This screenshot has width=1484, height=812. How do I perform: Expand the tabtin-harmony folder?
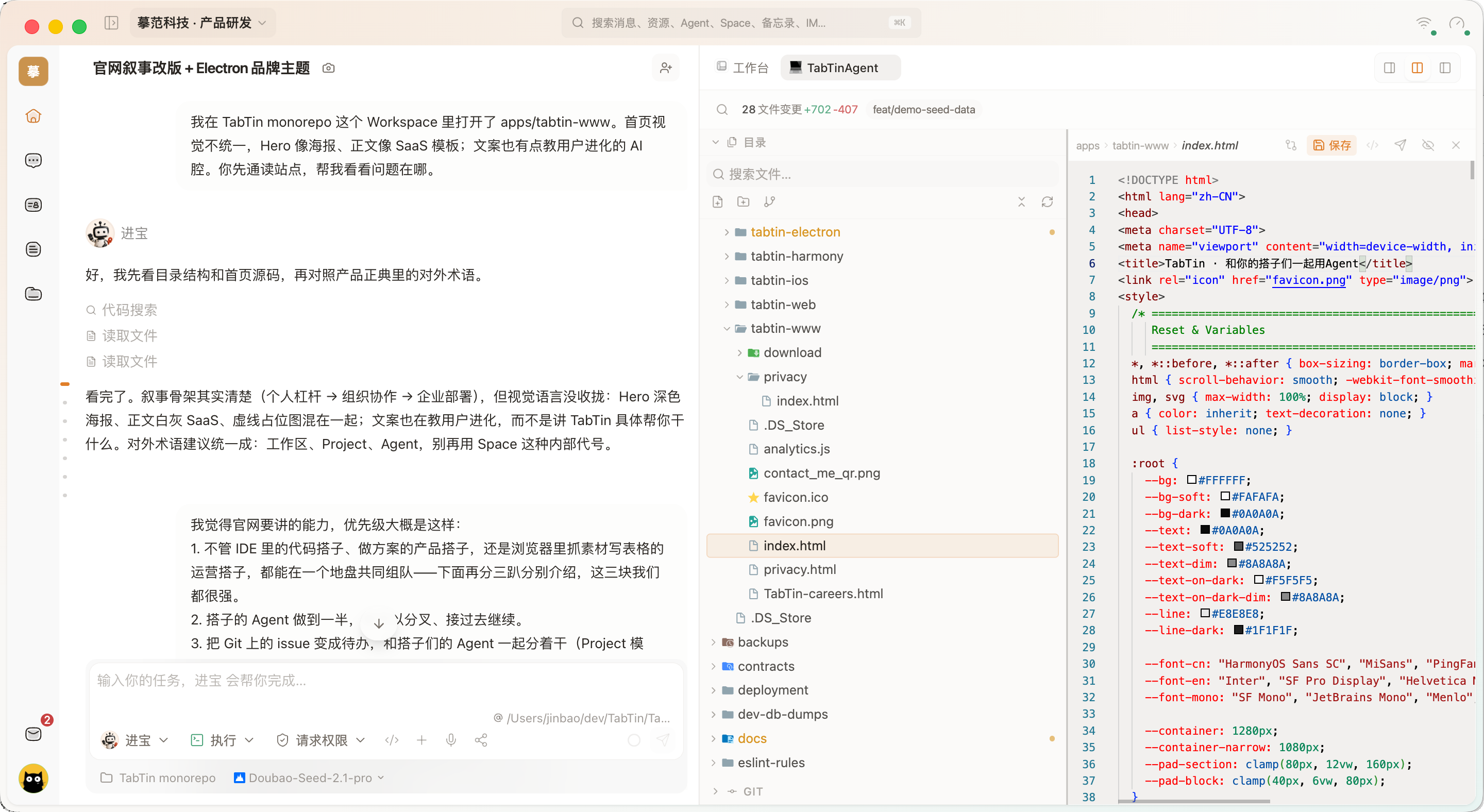click(x=726, y=256)
